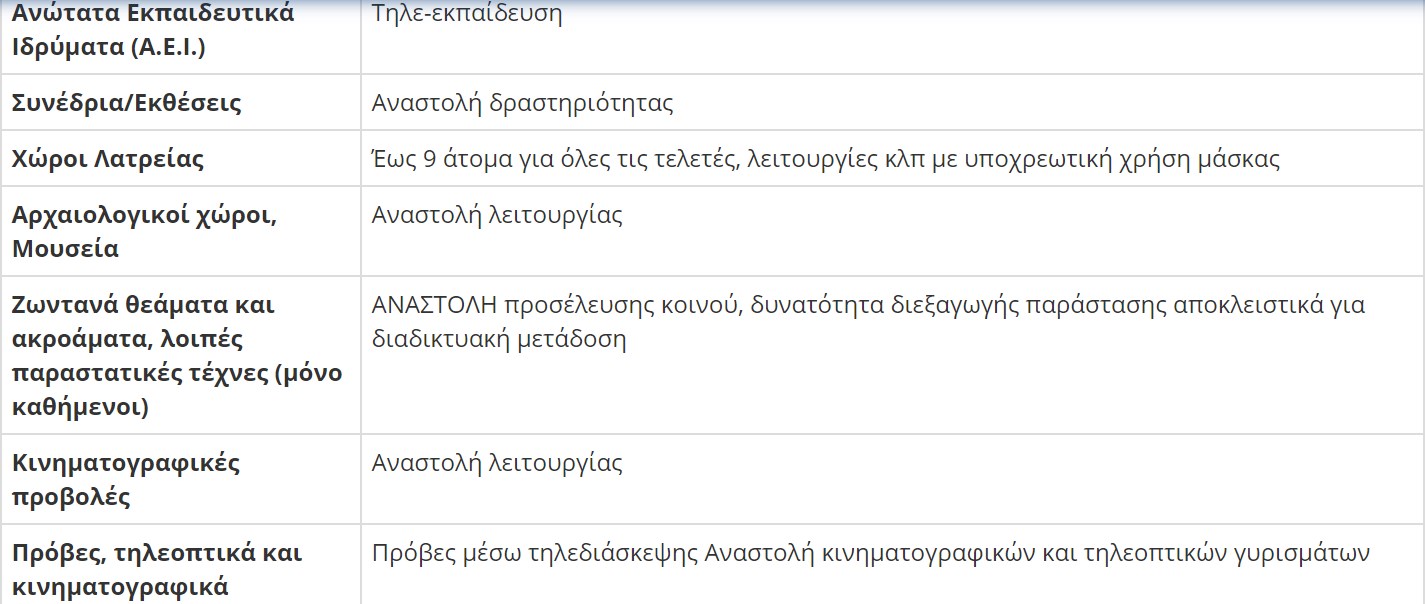Click the Τηλε-εκπαίδευση text
The width and height of the screenshot is (1425, 604).
[x=467, y=14]
